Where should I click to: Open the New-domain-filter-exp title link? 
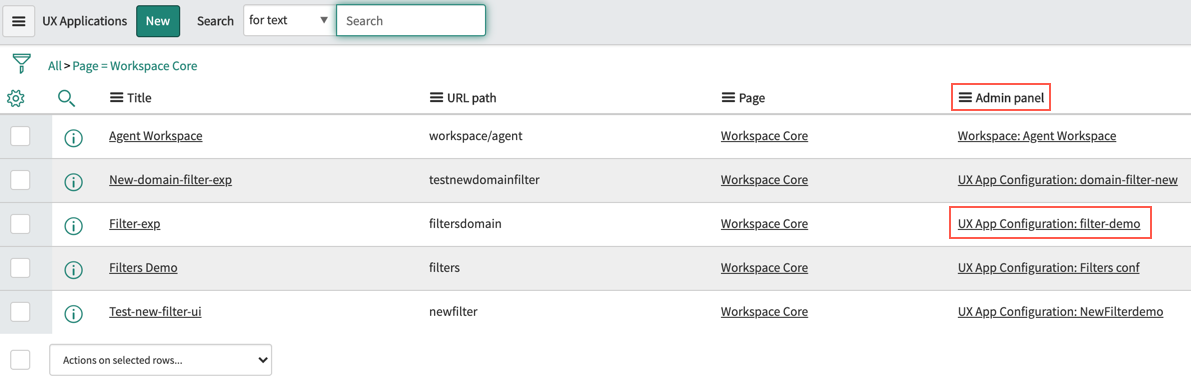(169, 180)
